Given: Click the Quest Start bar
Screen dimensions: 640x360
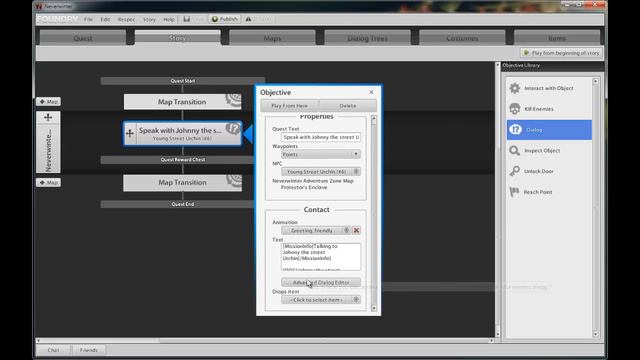Looking at the screenshot, I should [182, 81].
